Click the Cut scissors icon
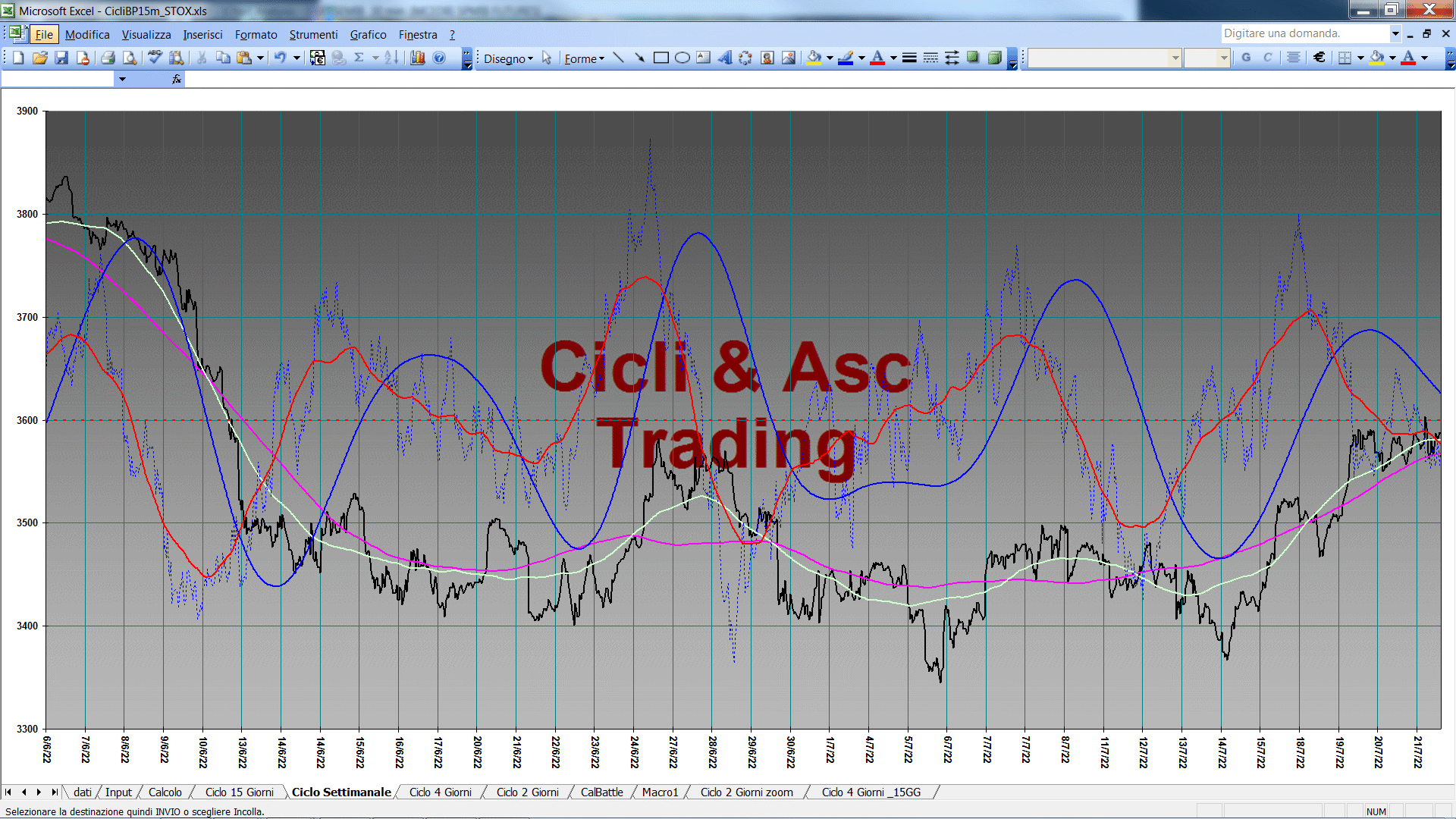Viewport: 1456px width, 819px height. [202, 58]
